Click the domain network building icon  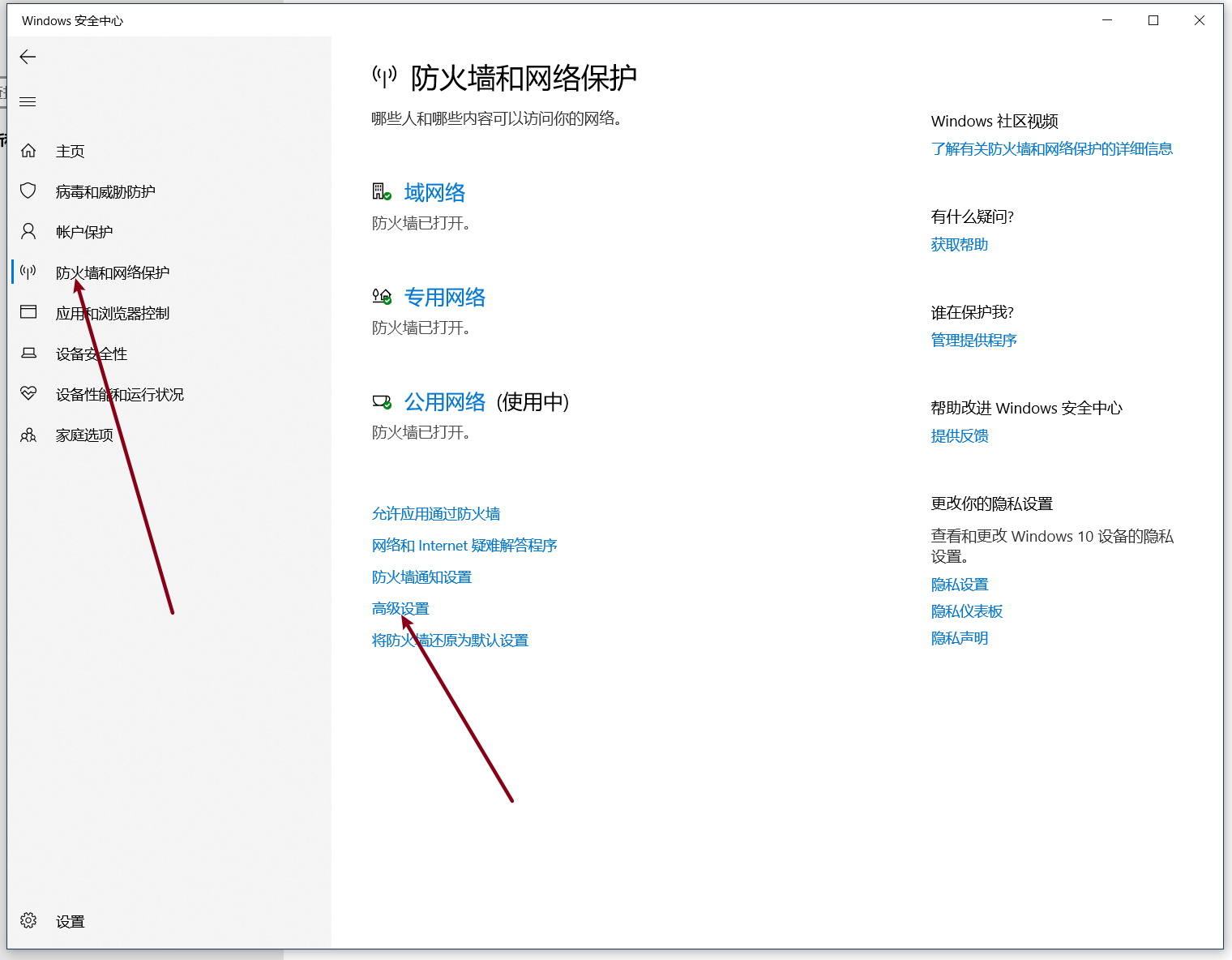click(382, 192)
